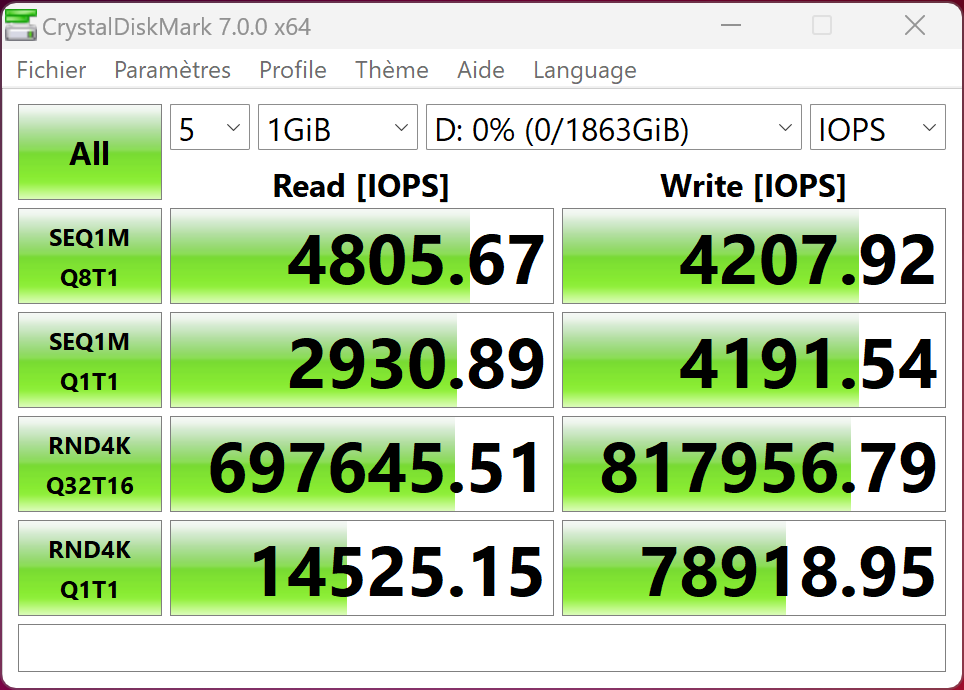Screen dimensions: 964x690
Task: Click the SEQ1M Q8T1 write value 4207.92
Action: tap(754, 256)
